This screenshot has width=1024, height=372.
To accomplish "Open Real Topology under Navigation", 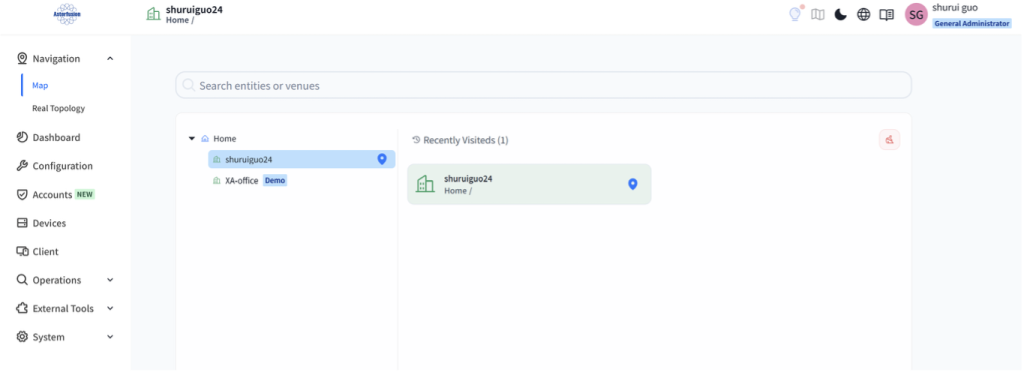I will pyautogui.click(x=59, y=108).
